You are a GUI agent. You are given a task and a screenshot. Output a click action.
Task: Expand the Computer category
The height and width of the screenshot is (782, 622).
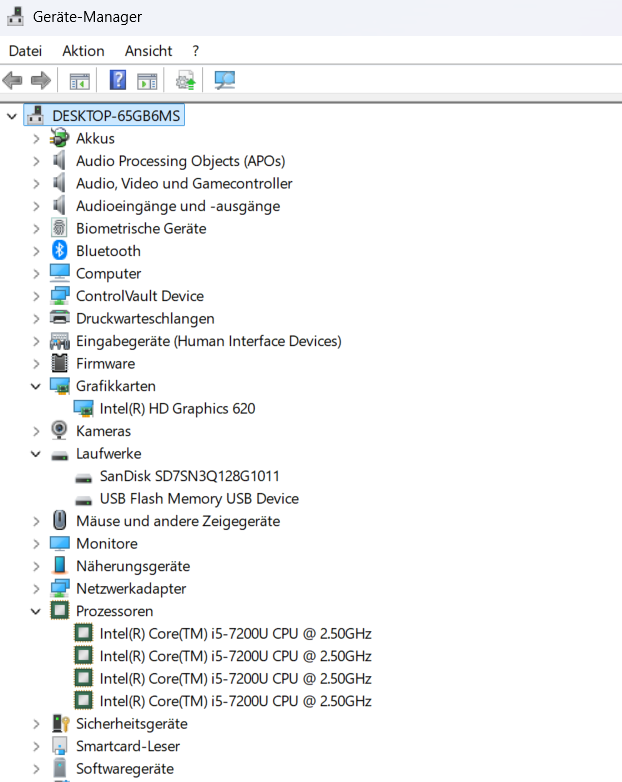coord(36,273)
